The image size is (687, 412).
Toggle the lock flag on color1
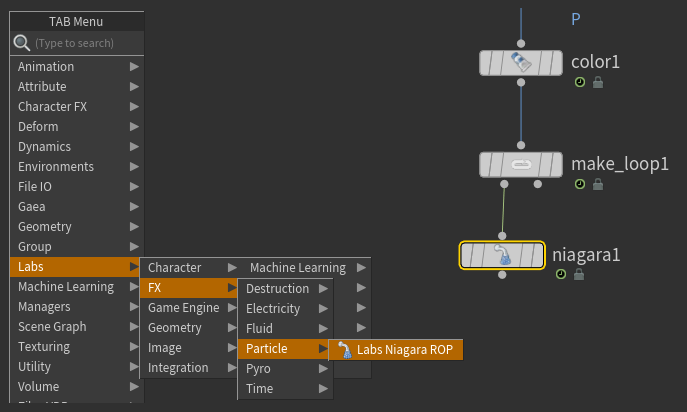598,83
